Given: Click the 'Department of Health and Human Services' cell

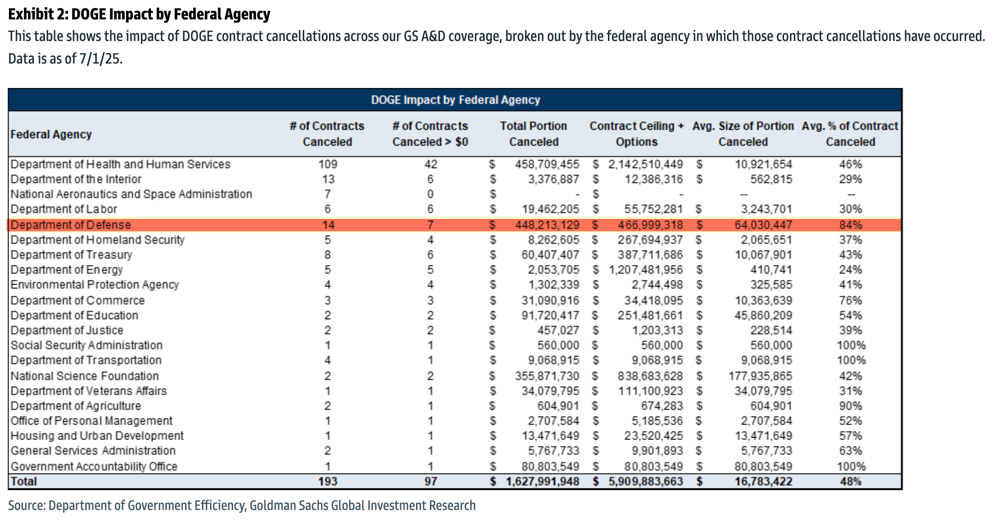Looking at the screenshot, I should 120,164.
